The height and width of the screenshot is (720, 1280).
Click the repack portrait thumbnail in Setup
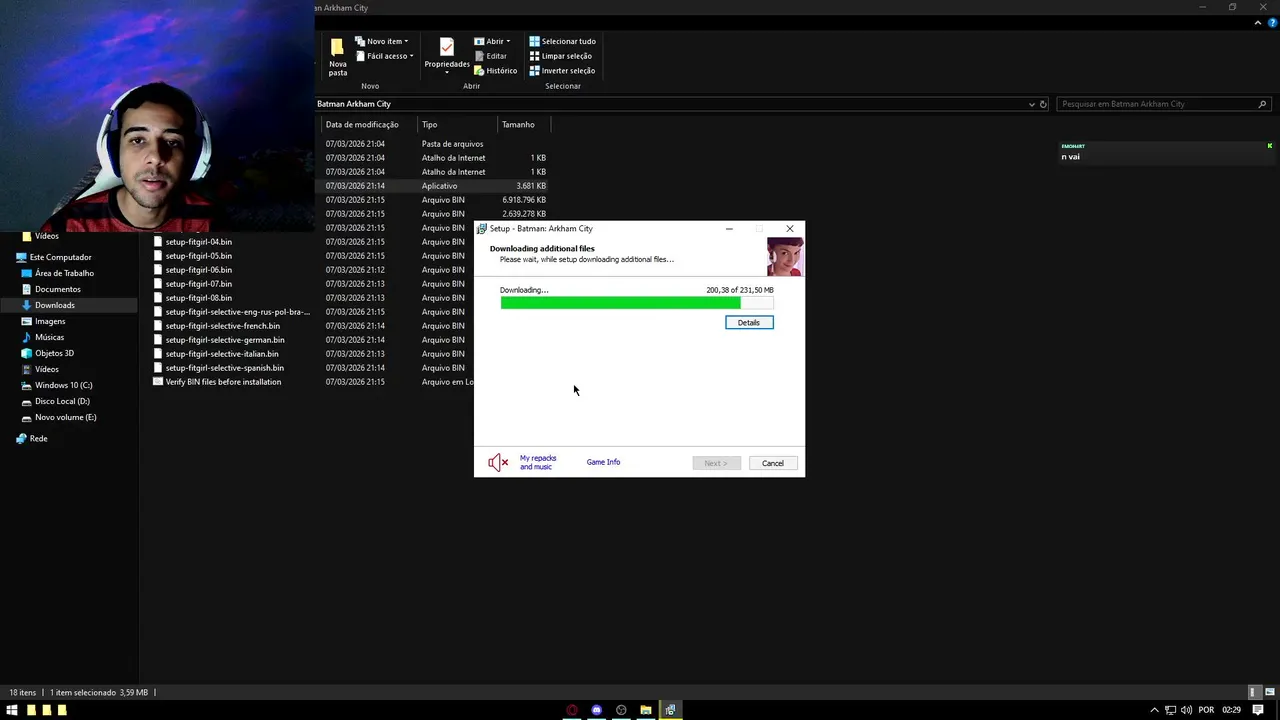[x=785, y=257]
